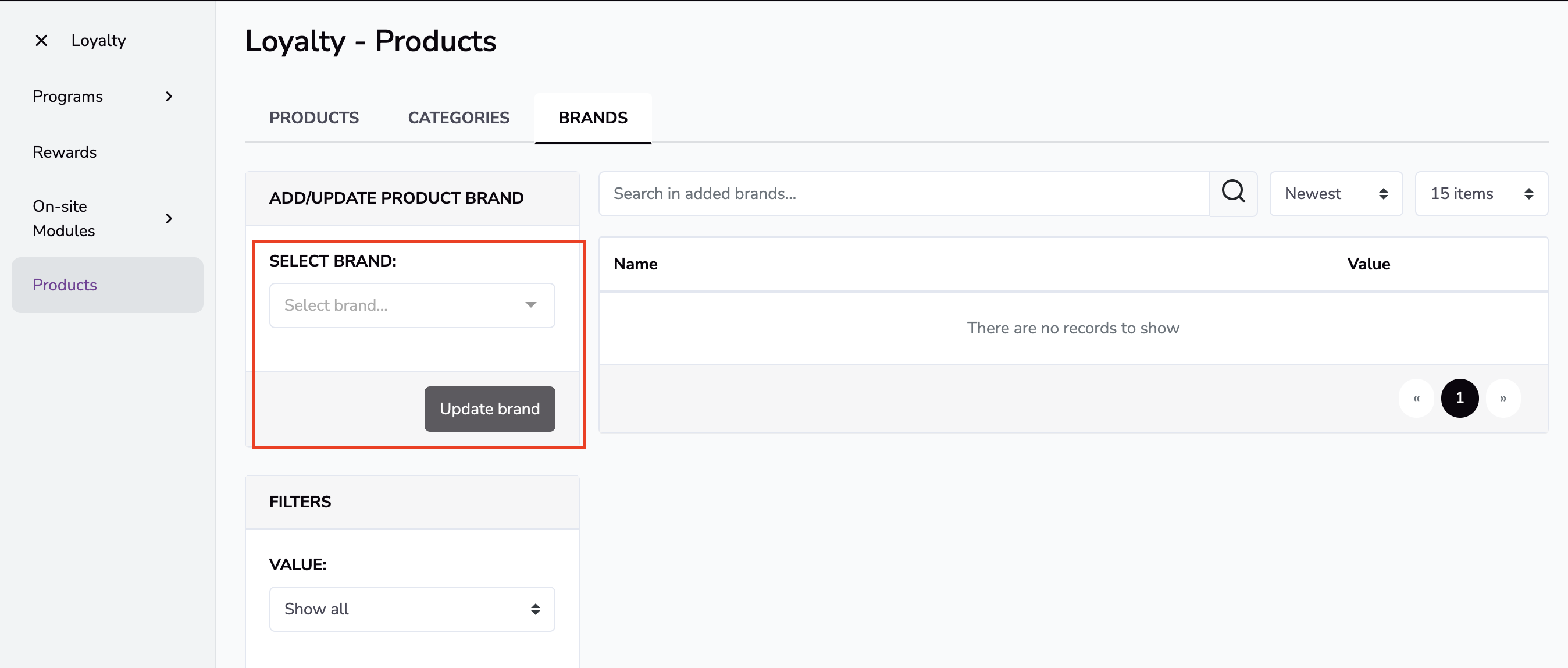Viewport: 1568px width, 668px height.
Task: Select page 1 in pagination
Action: (1459, 398)
